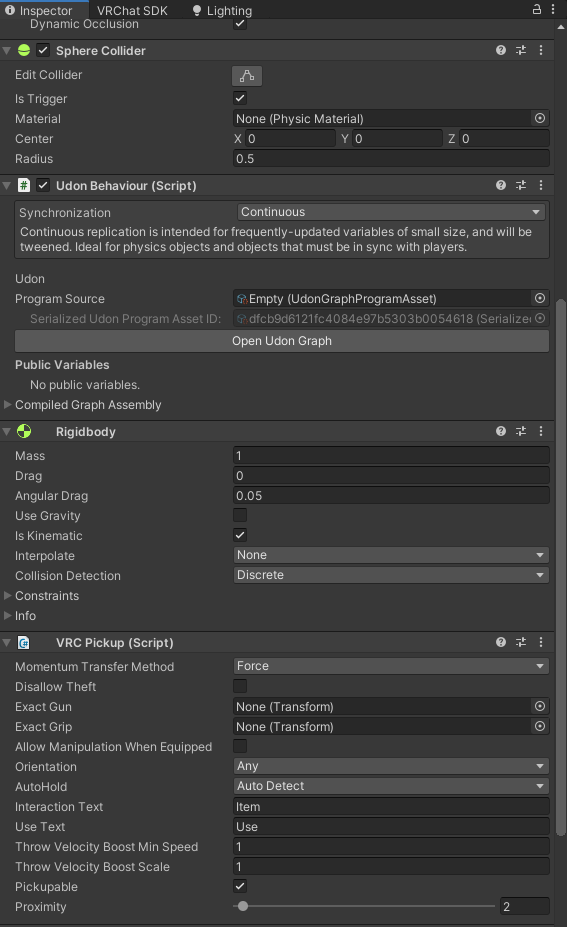This screenshot has height=927, width=567.
Task: Click the Use Text field
Action: [x=391, y=826]
